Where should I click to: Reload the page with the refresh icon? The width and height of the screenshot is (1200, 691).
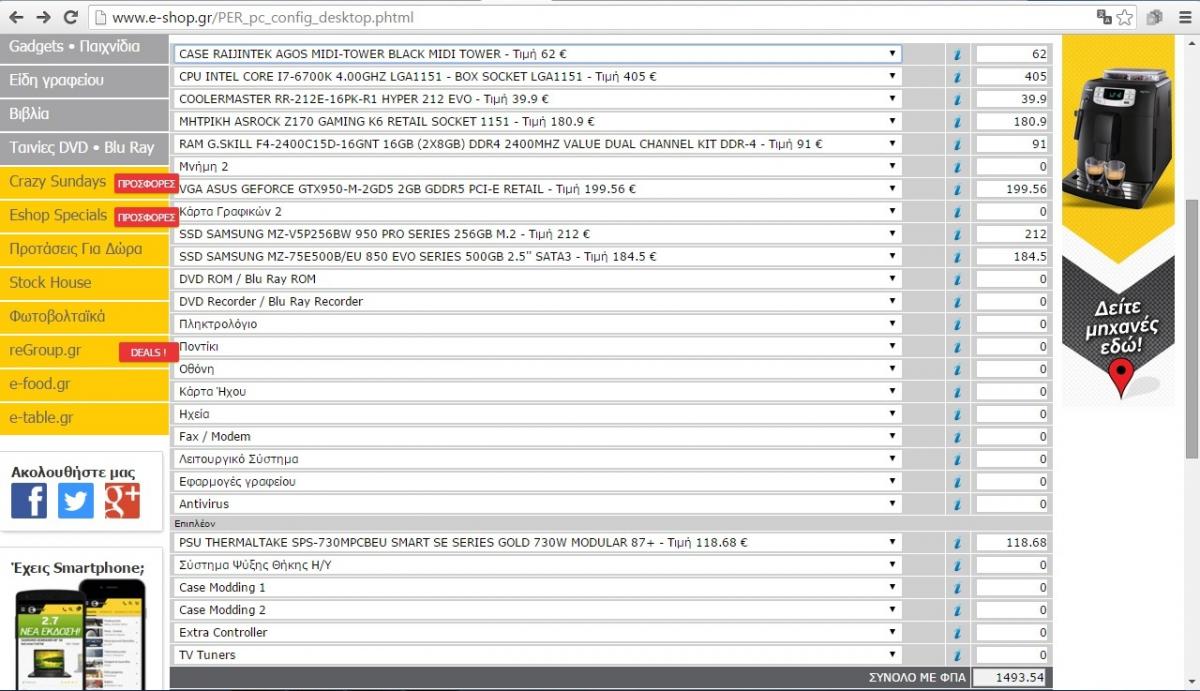coord(70,17)
